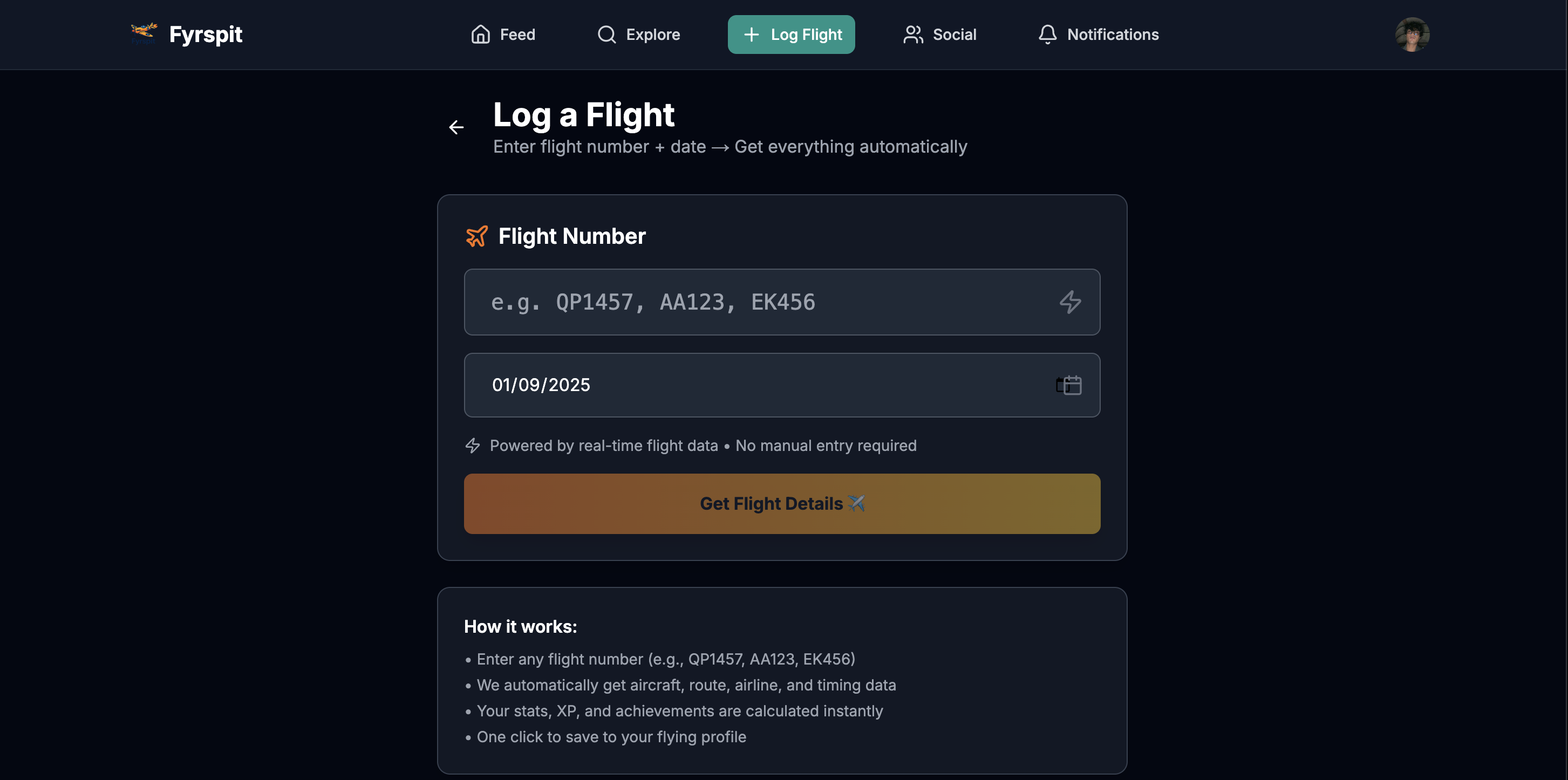Image resolution: width=1568 pixels, height=780 pixels.
Task: Go to the Social page
Action: (x=940, y=35)
